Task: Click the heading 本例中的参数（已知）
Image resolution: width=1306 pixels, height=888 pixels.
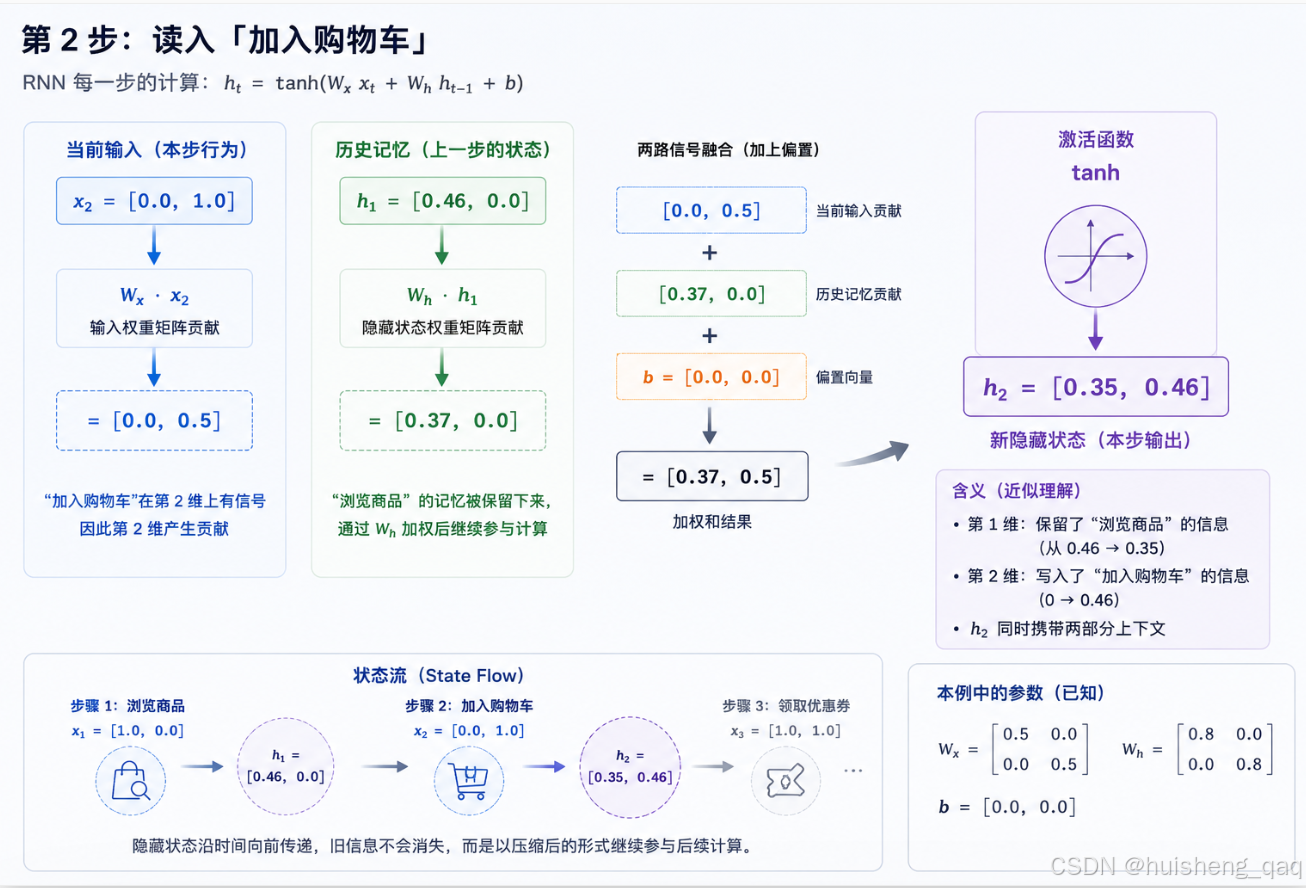Action: point(1021,693)
